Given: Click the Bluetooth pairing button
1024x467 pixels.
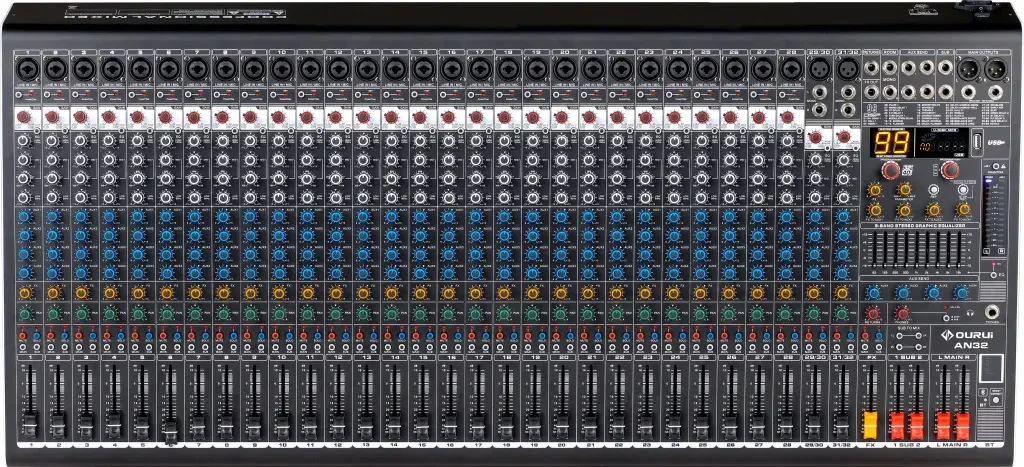Looking at the screenshot, I should coord(995,400).
